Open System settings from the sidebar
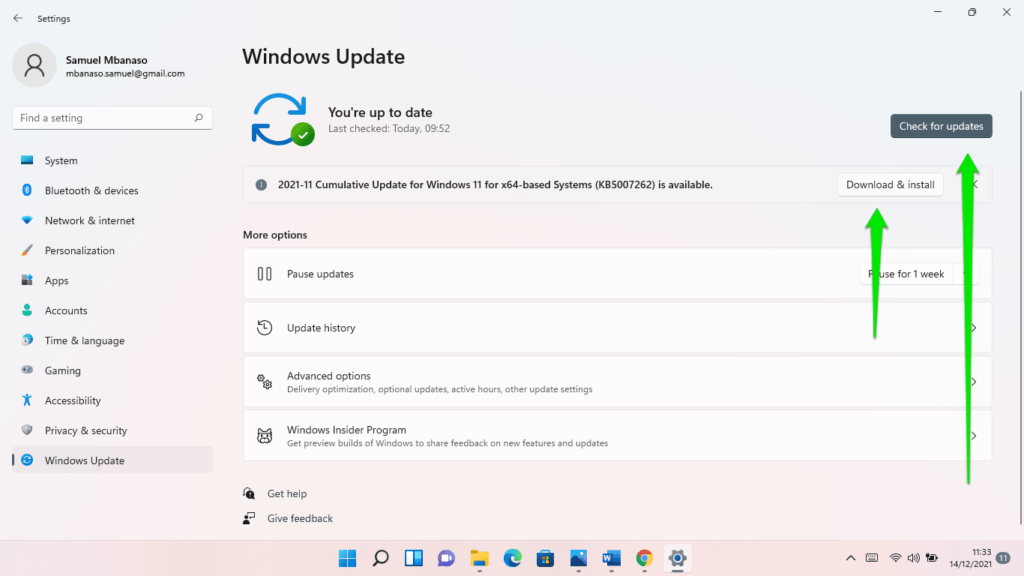The height and width of the screenshot is (576, 1024). 60,160
